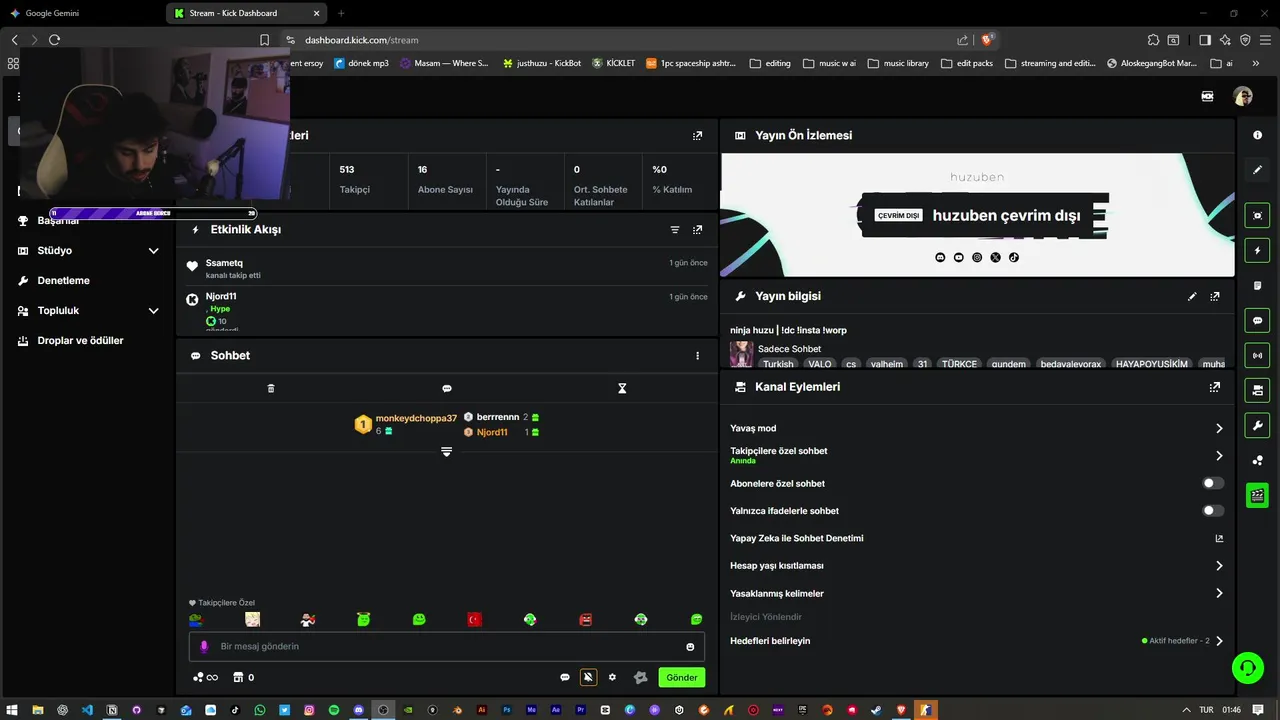Expand the Stüdyo sidebar section

pyautogui.click(x=153, y=251)
